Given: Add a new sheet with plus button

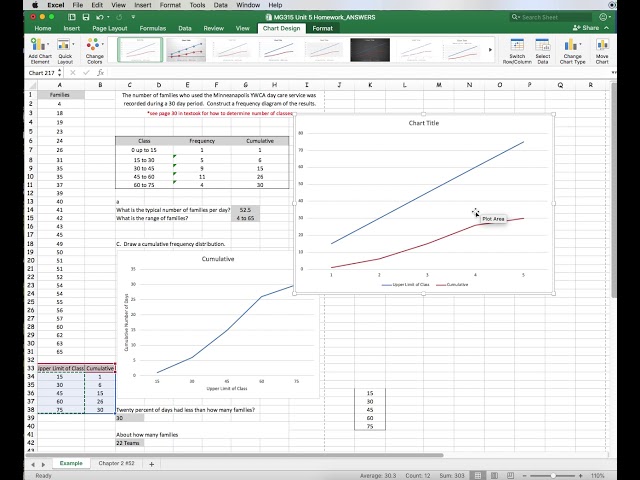Looking at the screenshot, I should tap(151, 464).
